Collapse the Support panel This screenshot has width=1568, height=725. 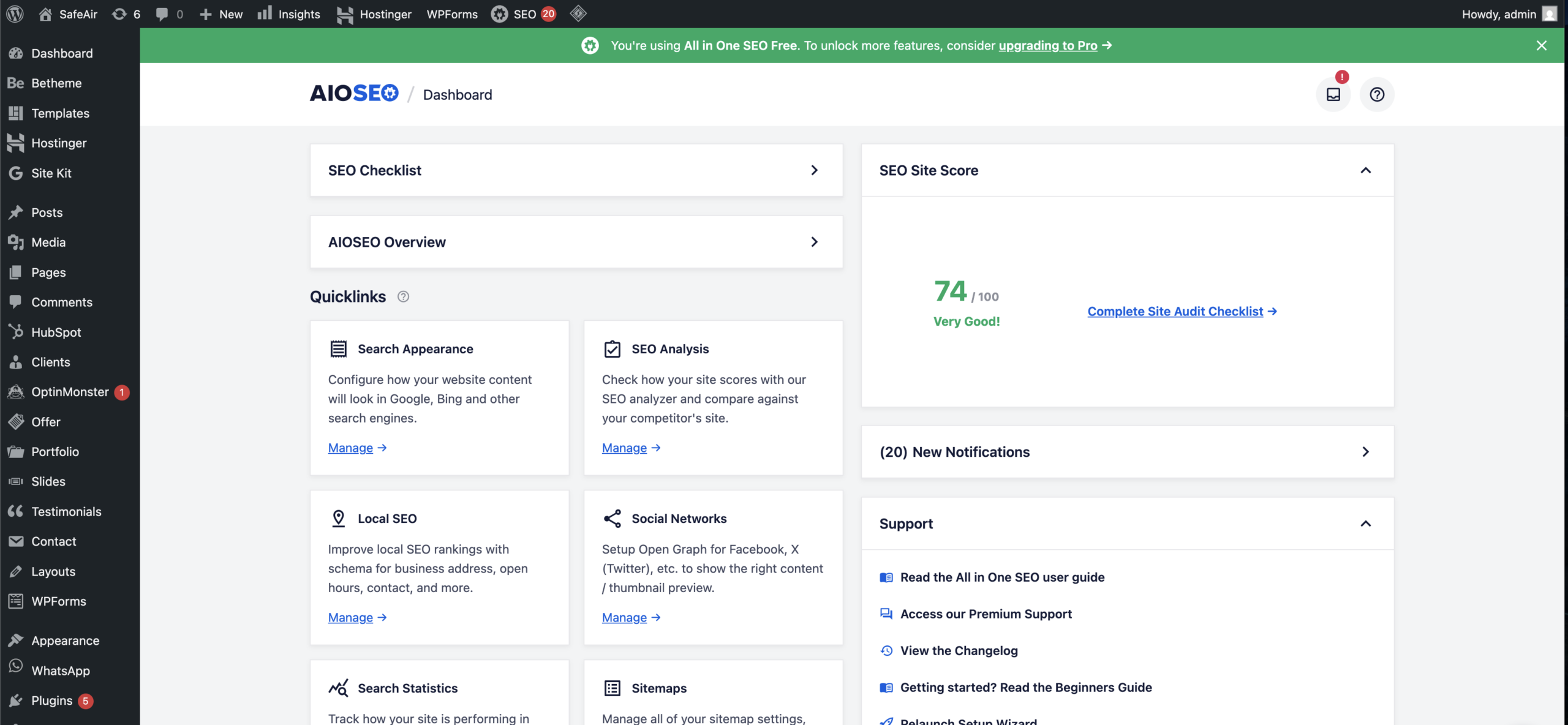point(1365,524)
